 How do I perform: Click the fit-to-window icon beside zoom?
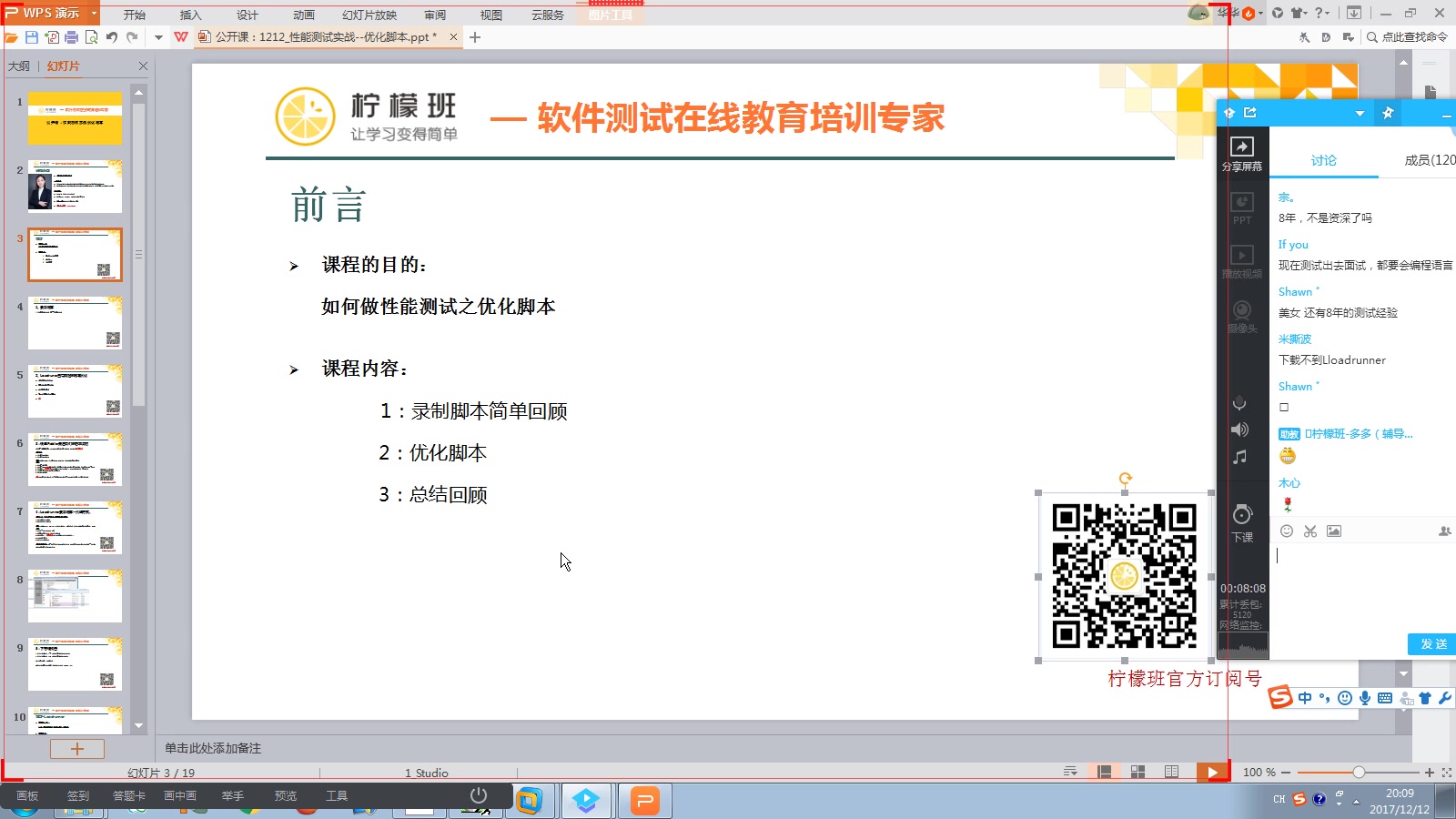[1447, 773]
